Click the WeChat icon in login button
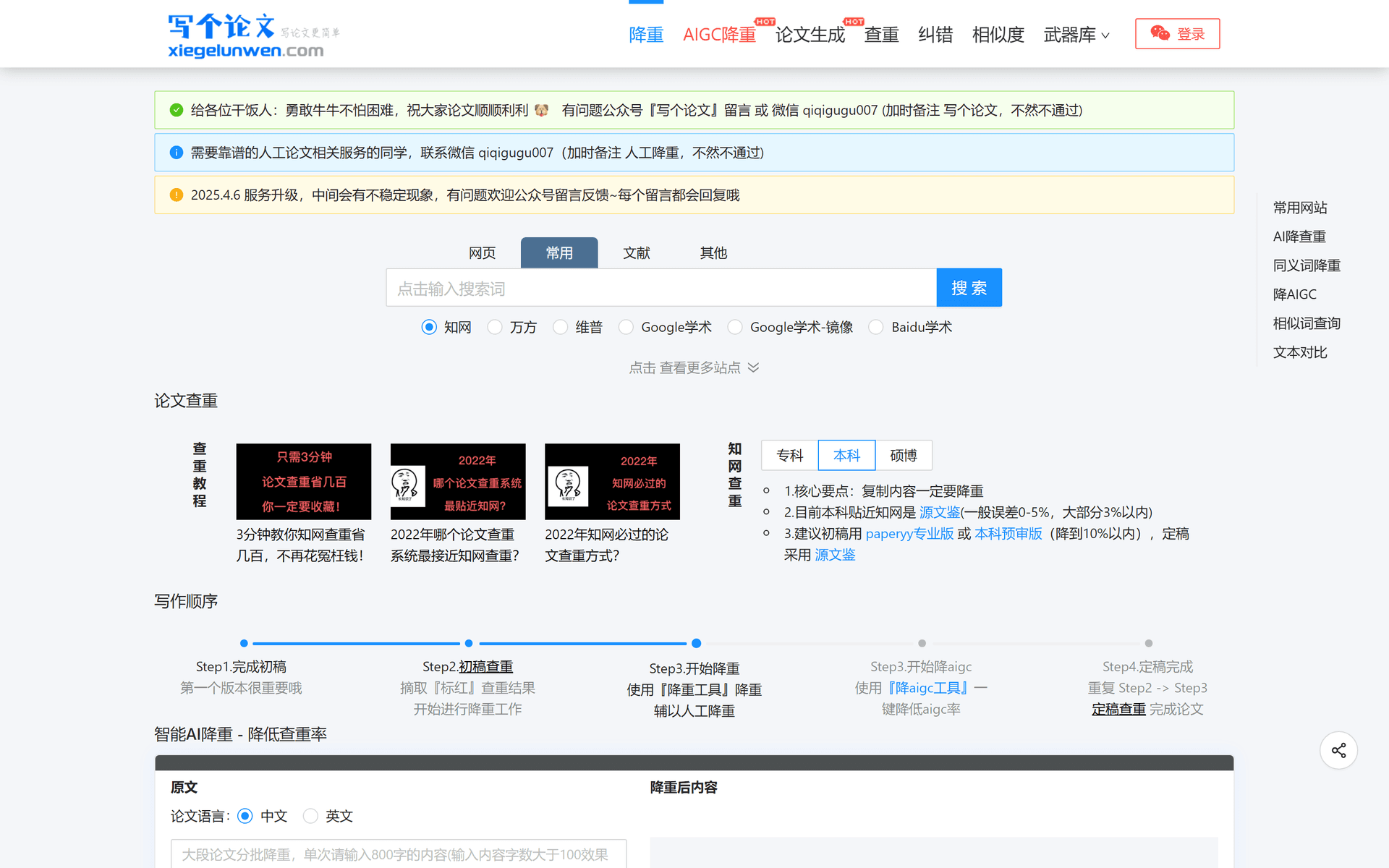 [1160, 33]
